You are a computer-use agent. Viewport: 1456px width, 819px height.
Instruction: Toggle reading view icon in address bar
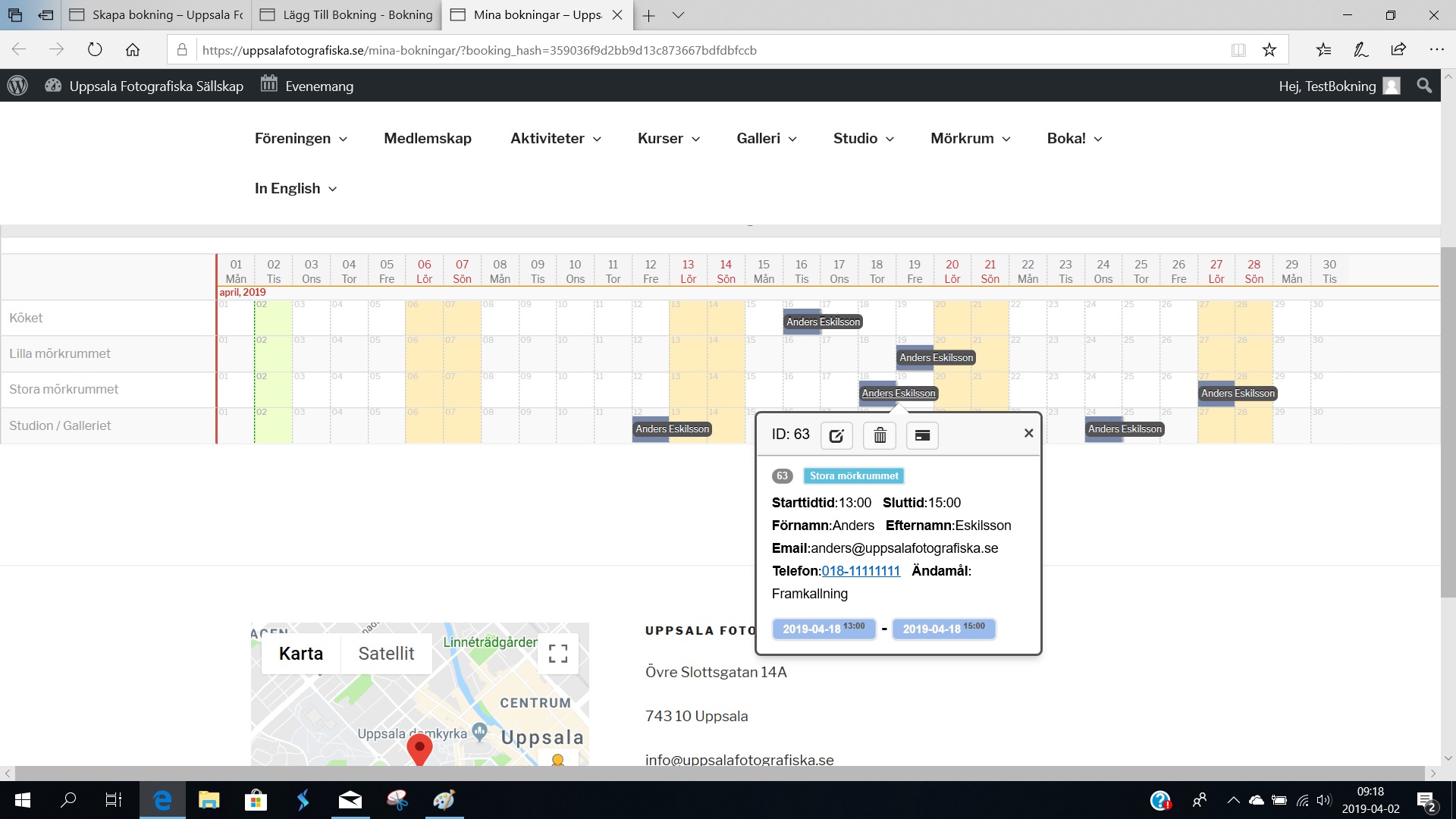pos(1238,50)
